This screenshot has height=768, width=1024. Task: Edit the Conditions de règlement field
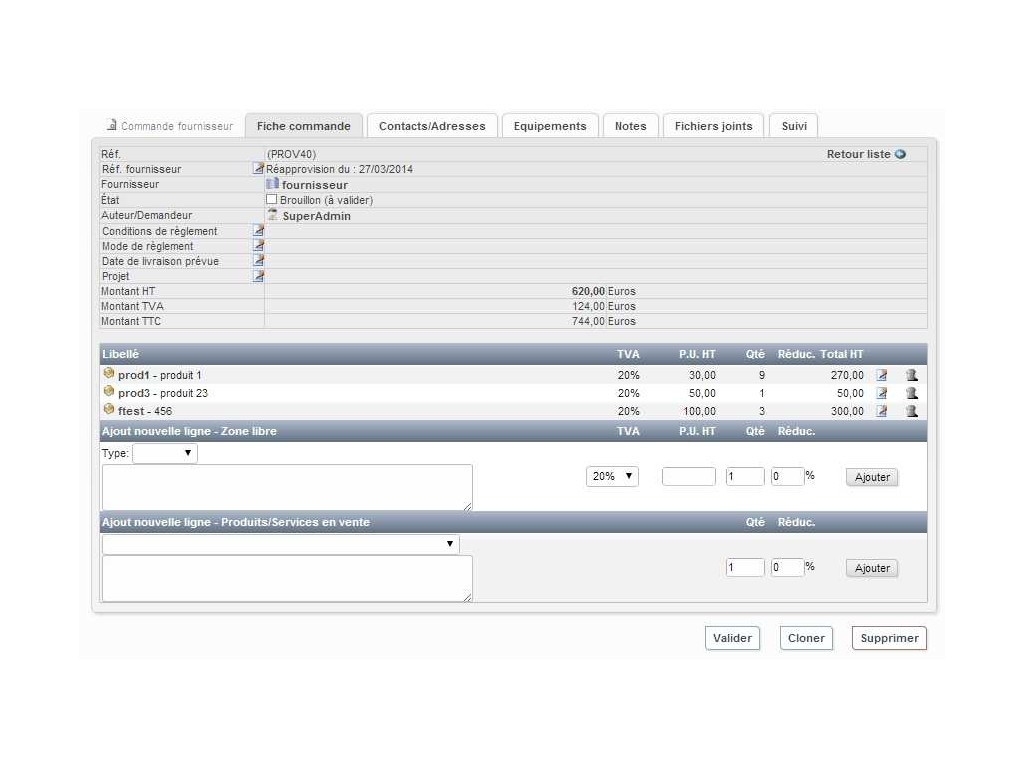pyautogui.click(x=258, y=231)
